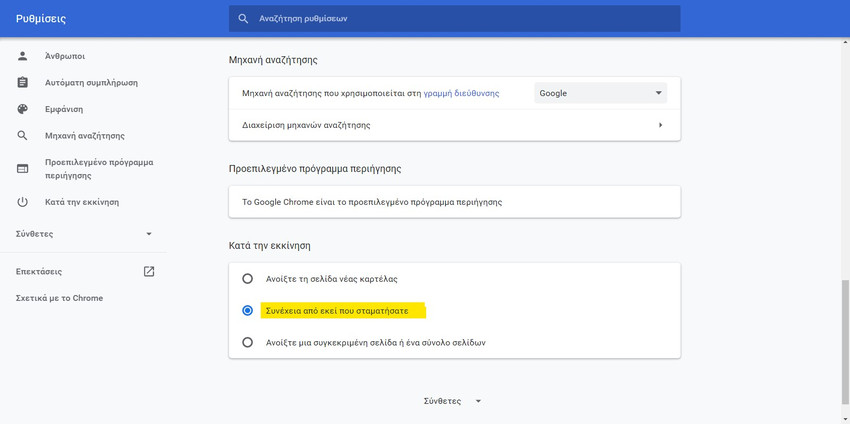Click the Προεπιλεγμένο πρόγραμμα περιήγησης section heading
Screen dimensions: 850x424
[315, 168]
